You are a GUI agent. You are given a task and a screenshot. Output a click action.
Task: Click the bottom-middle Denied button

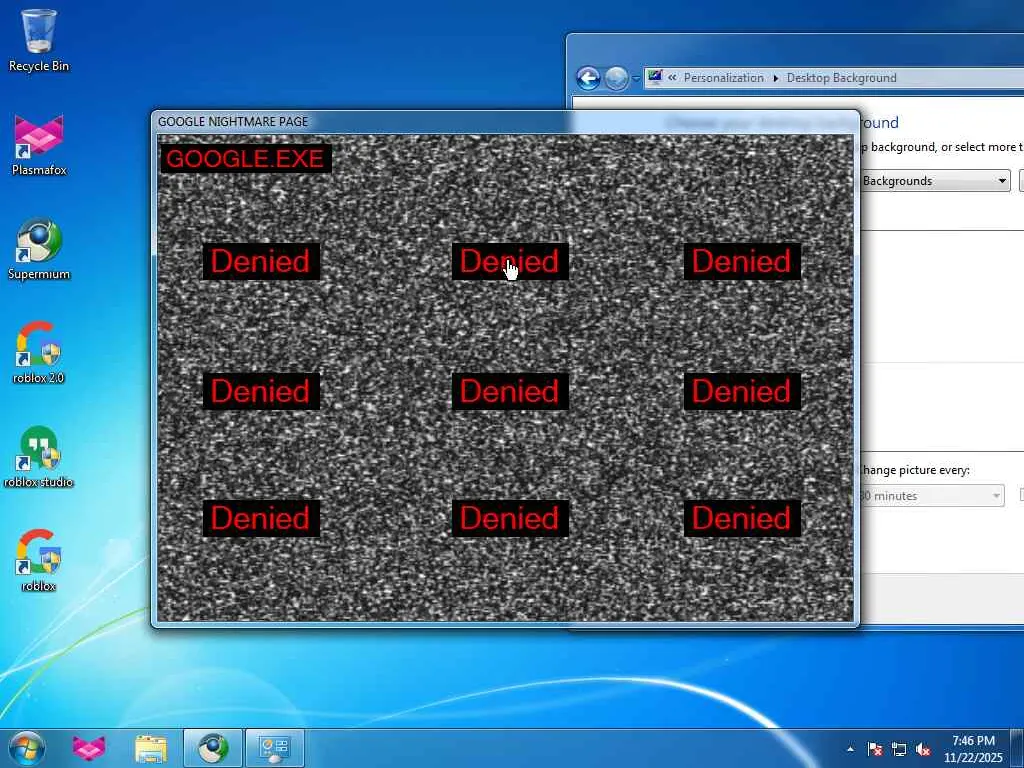[510, 518]
